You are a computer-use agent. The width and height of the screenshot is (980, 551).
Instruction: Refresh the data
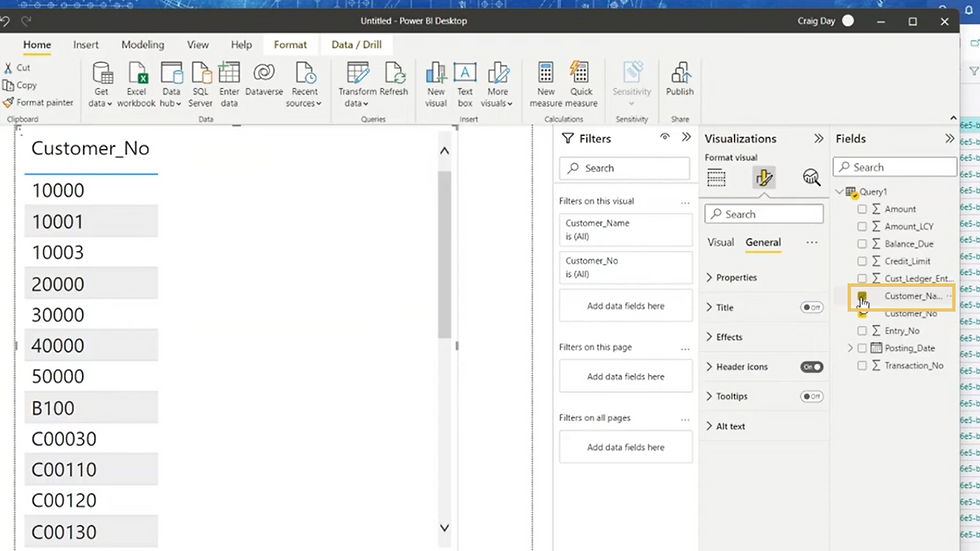[394, 79]
